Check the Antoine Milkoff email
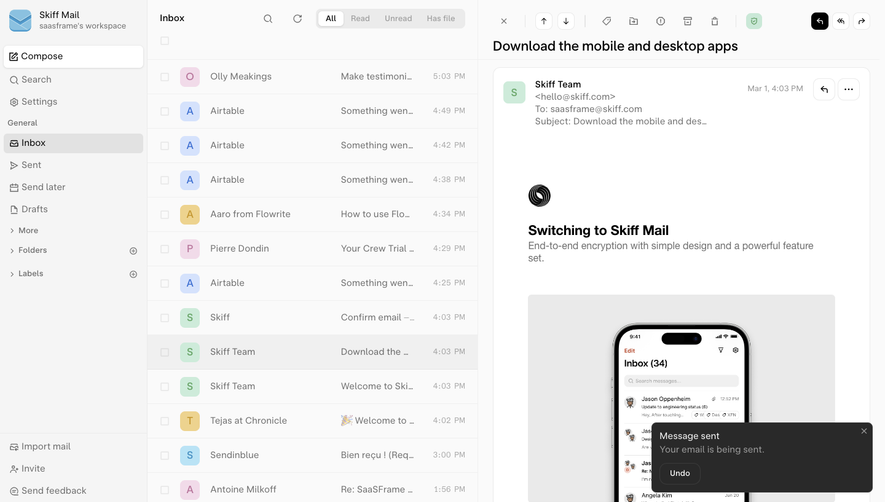The width and height of the screenshot is (885, 502). [x=165, y=490]
